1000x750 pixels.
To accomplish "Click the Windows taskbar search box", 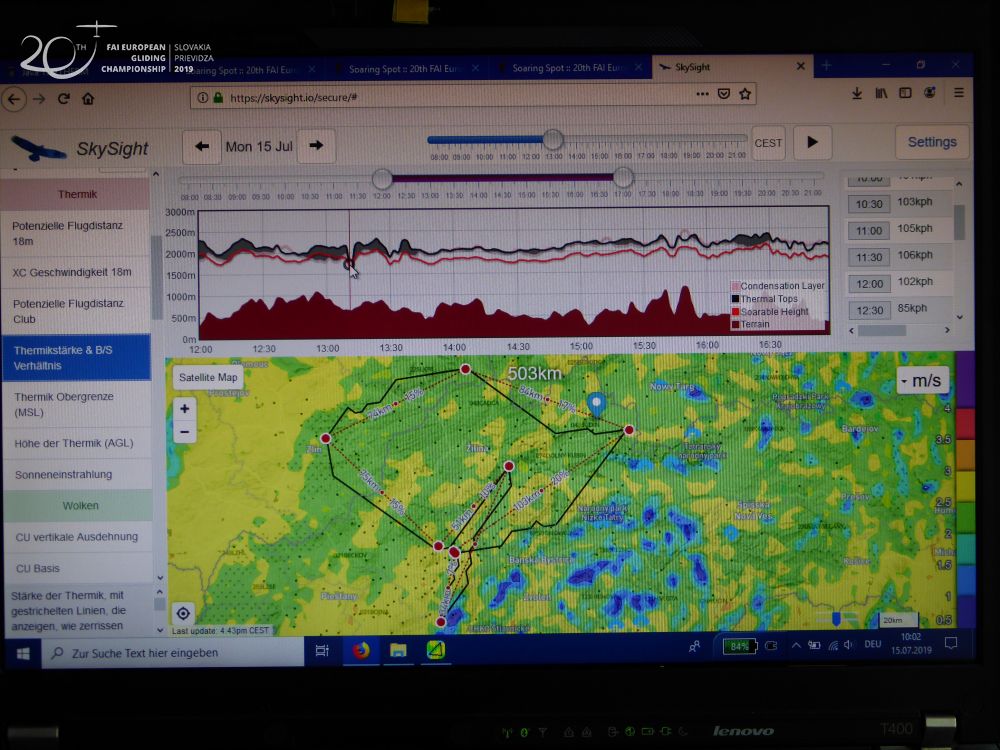I will 172,653.
